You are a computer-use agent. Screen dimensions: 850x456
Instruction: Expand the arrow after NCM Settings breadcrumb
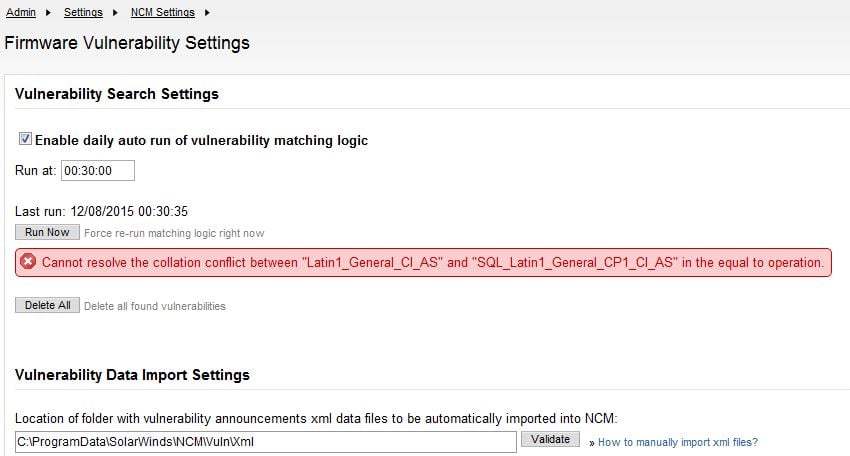[x=207, y=13]
